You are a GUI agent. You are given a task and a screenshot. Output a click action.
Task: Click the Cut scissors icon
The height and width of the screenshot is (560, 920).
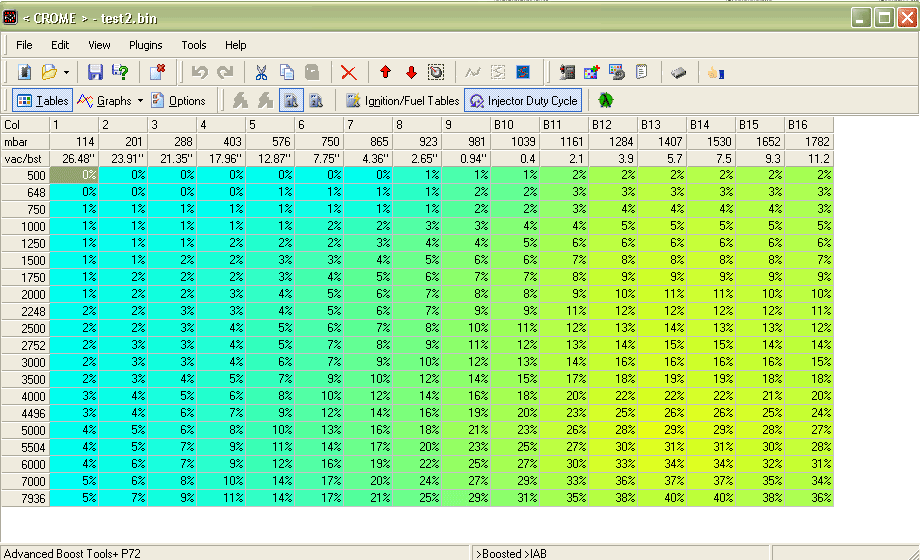(x=261, y=72)
